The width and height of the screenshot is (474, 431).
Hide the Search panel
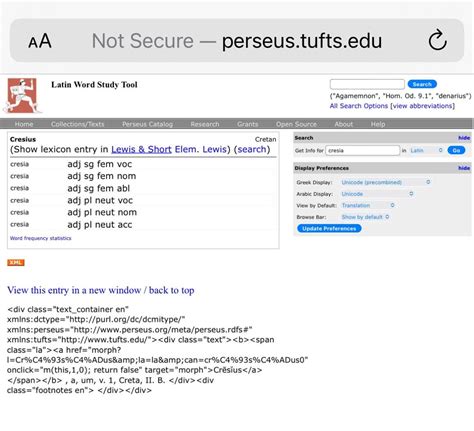click(x=464, y=138)
